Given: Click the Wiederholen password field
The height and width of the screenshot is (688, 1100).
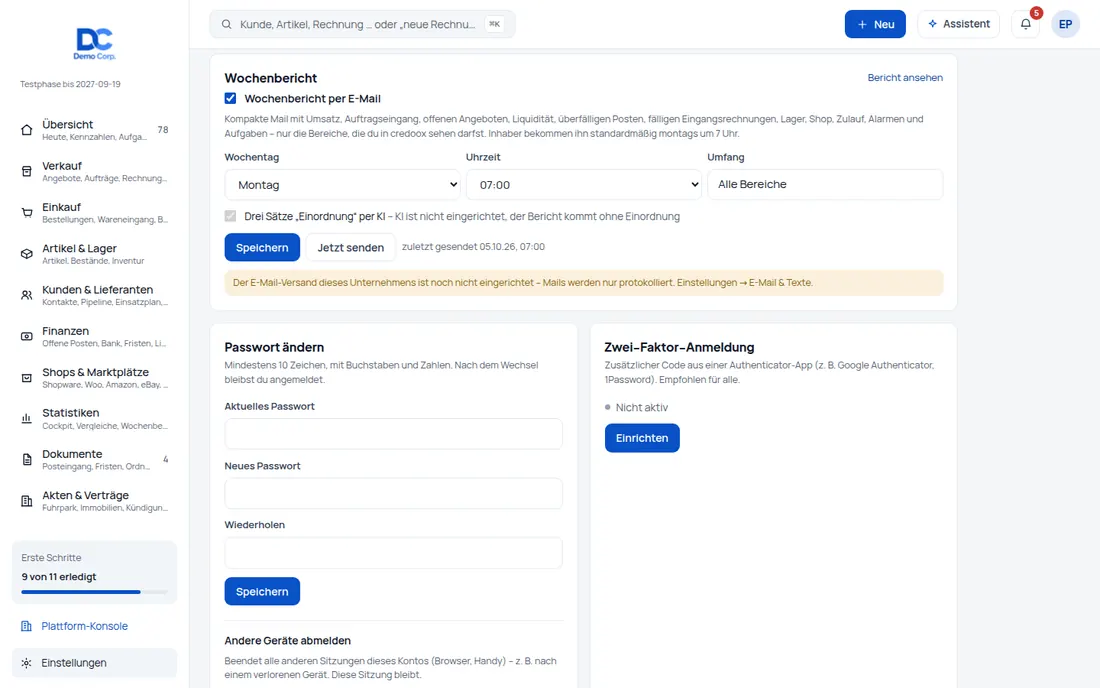Looking at the screenshot, I should 394,553.
